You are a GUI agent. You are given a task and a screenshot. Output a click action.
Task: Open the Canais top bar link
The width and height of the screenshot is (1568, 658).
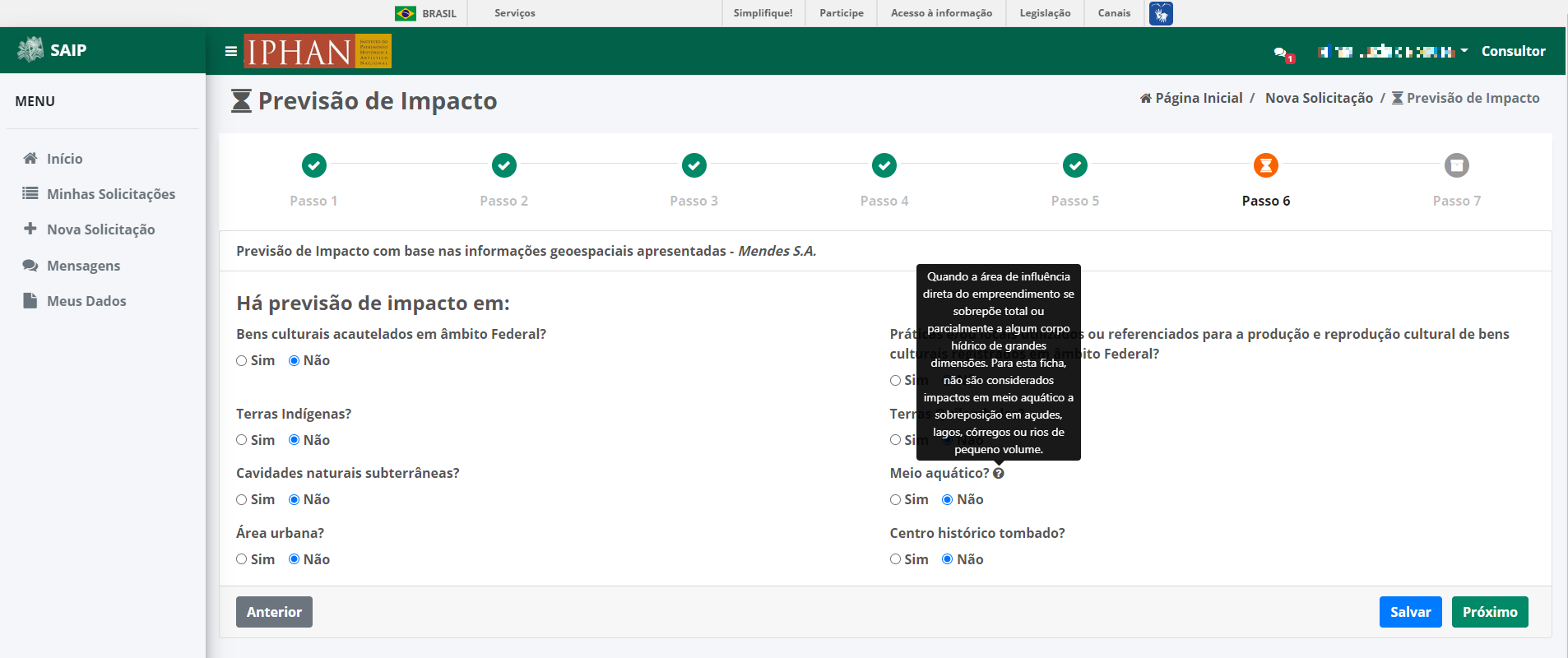point(1114,13)
